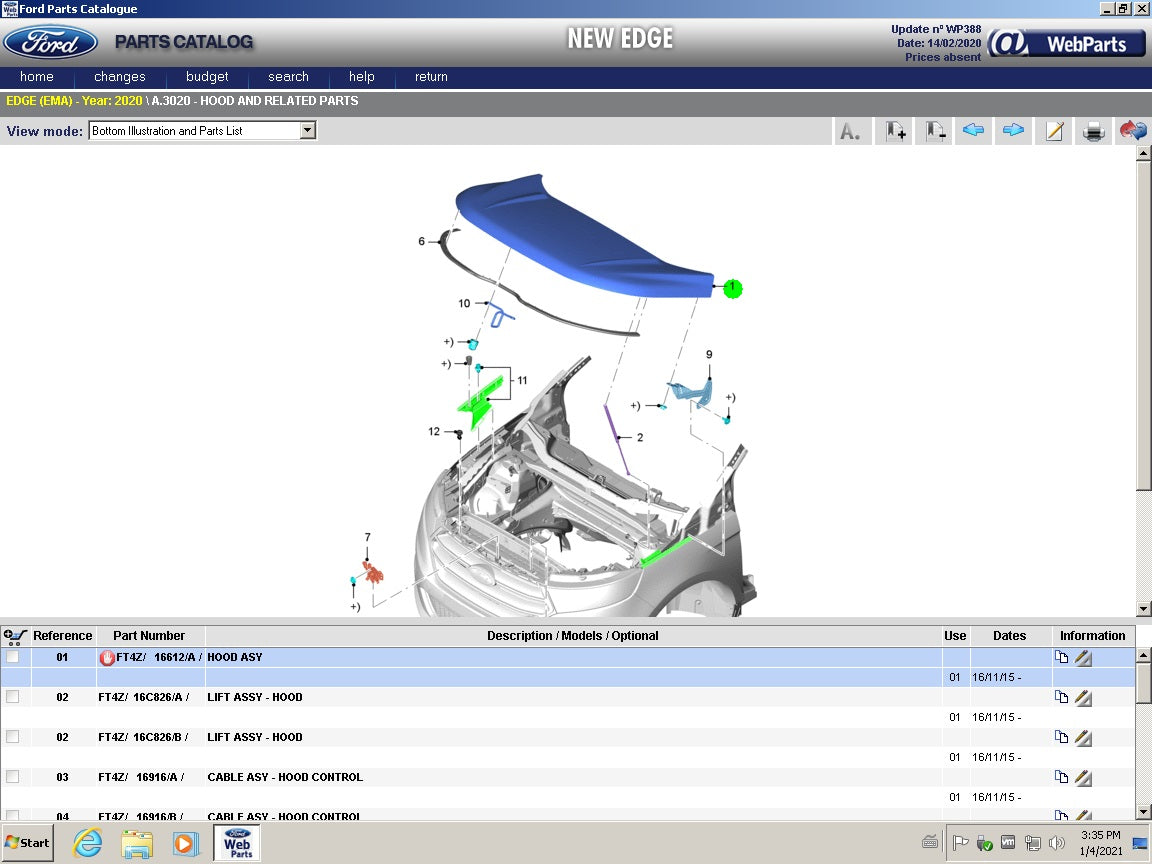The height and width of the screenshot is (864, 1152).
Task: Select 'EDGE (EMA) - Year: 2020' breadcrumb
Action: [74, 101]
